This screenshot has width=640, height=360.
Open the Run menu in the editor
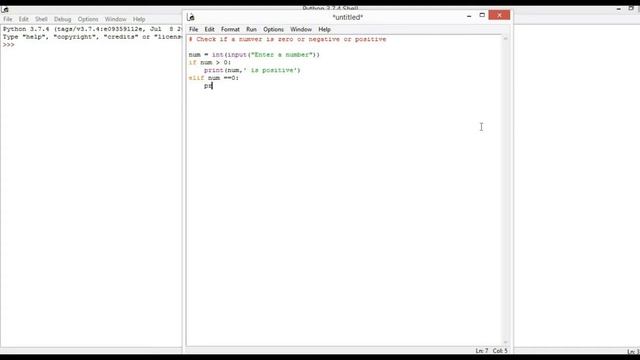coord(251,29)
